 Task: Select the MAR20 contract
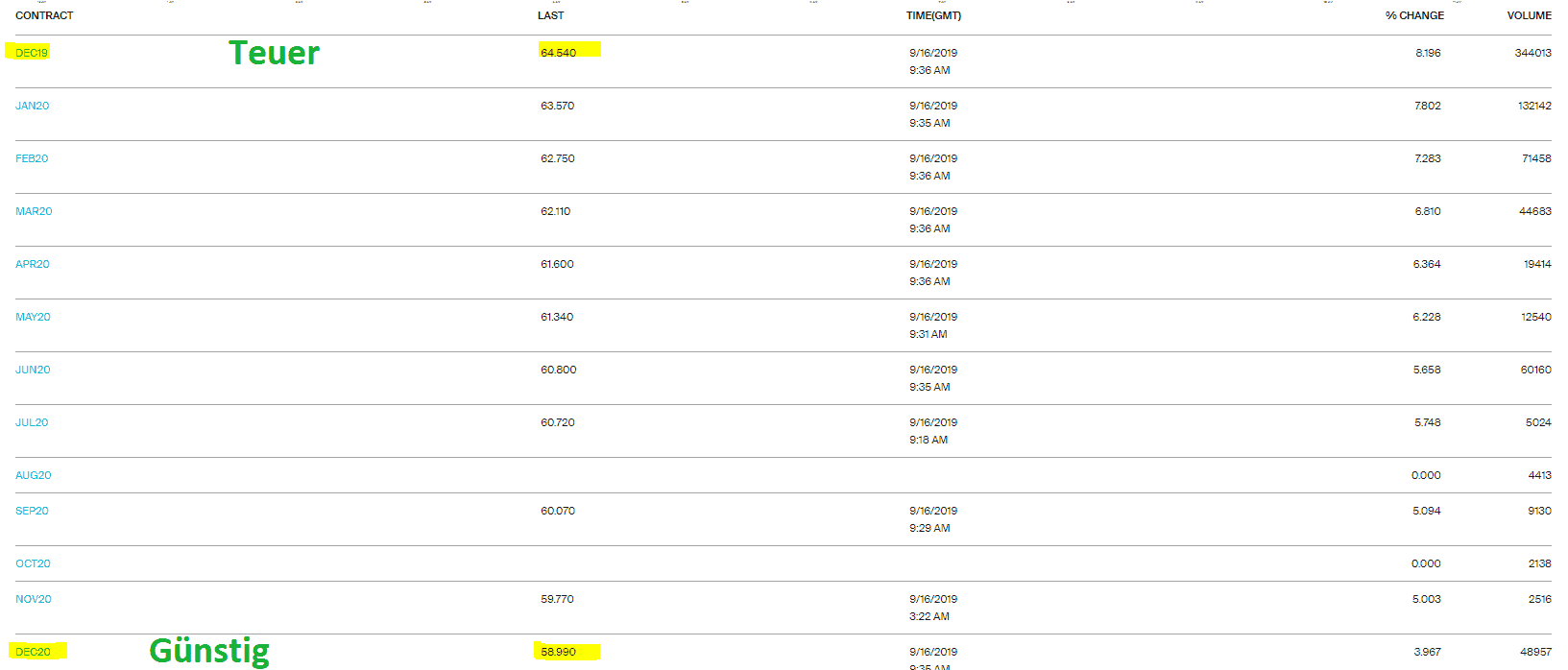tap(34, 211)
